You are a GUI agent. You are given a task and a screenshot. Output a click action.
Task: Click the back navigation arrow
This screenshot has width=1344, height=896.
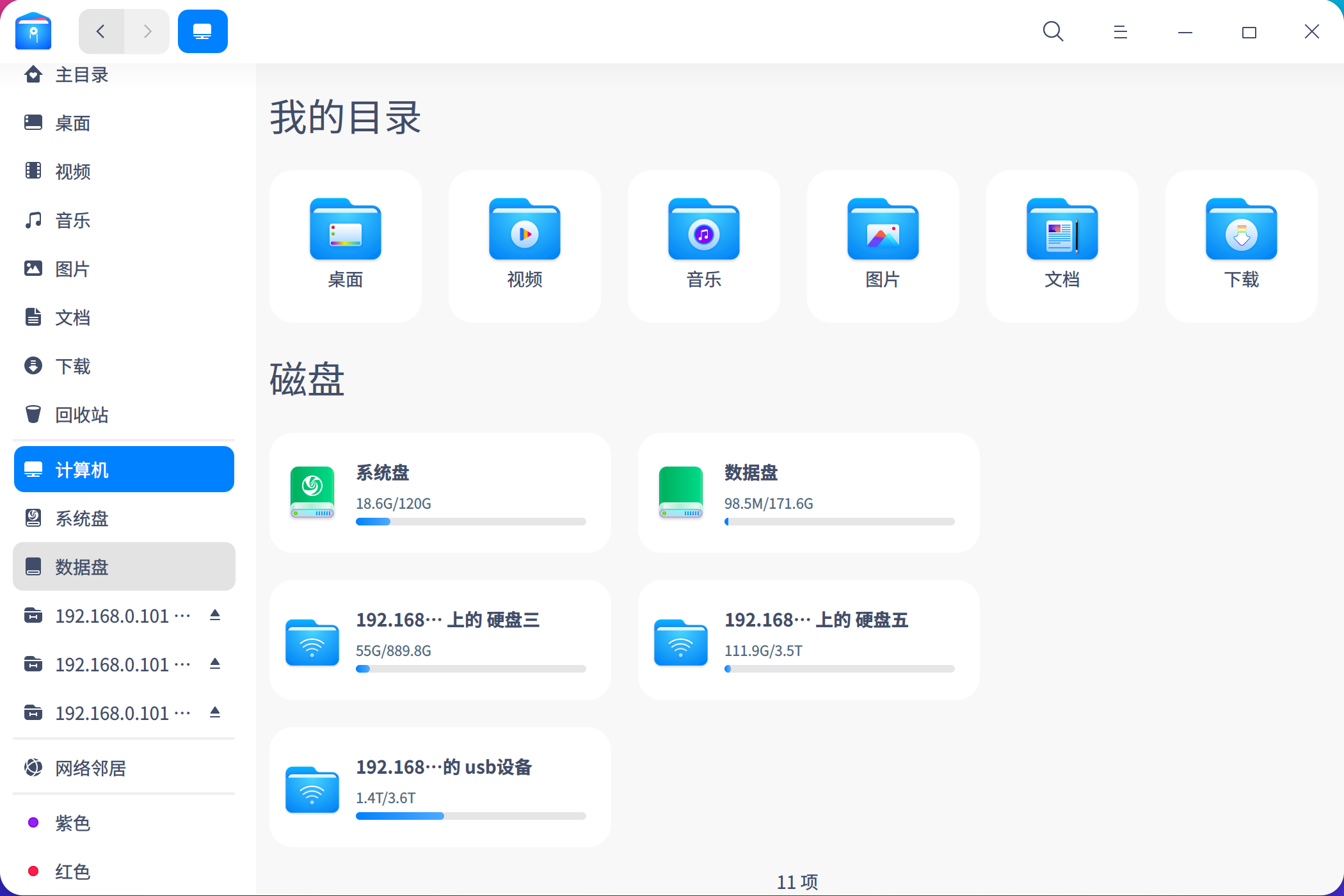[x=101, y=31]
